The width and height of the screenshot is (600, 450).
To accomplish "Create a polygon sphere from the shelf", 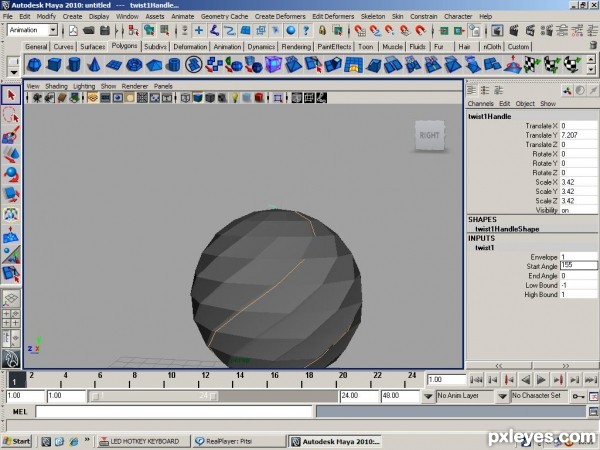I will [34, 64].
